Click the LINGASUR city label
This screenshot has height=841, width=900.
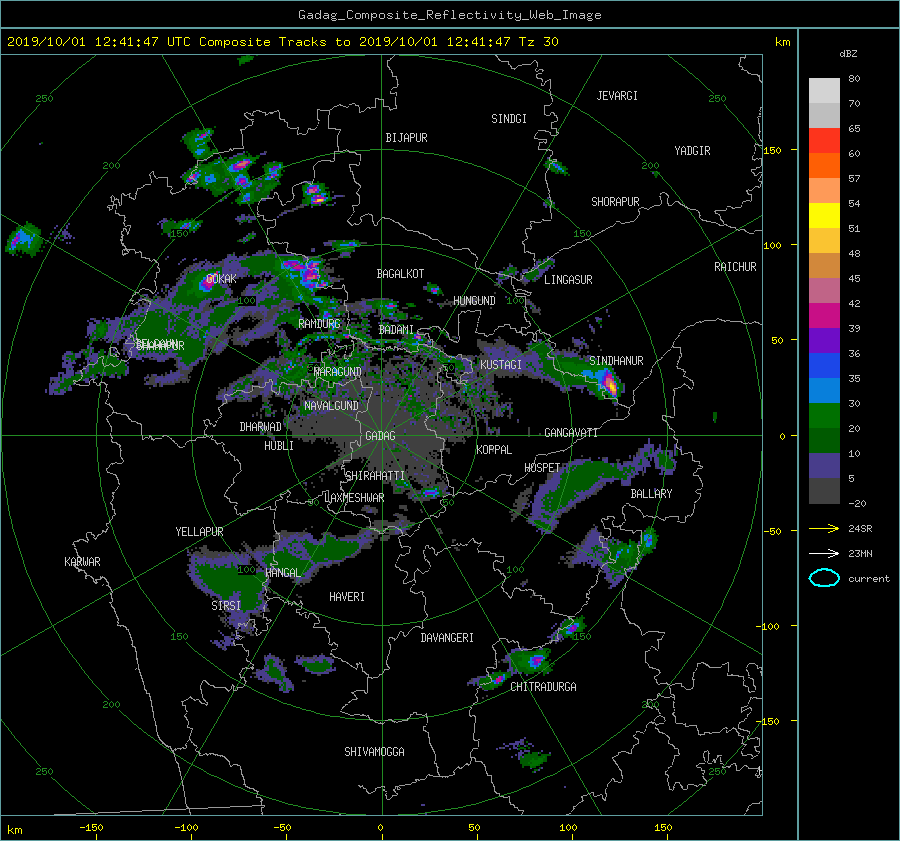(x=568, y=280)
